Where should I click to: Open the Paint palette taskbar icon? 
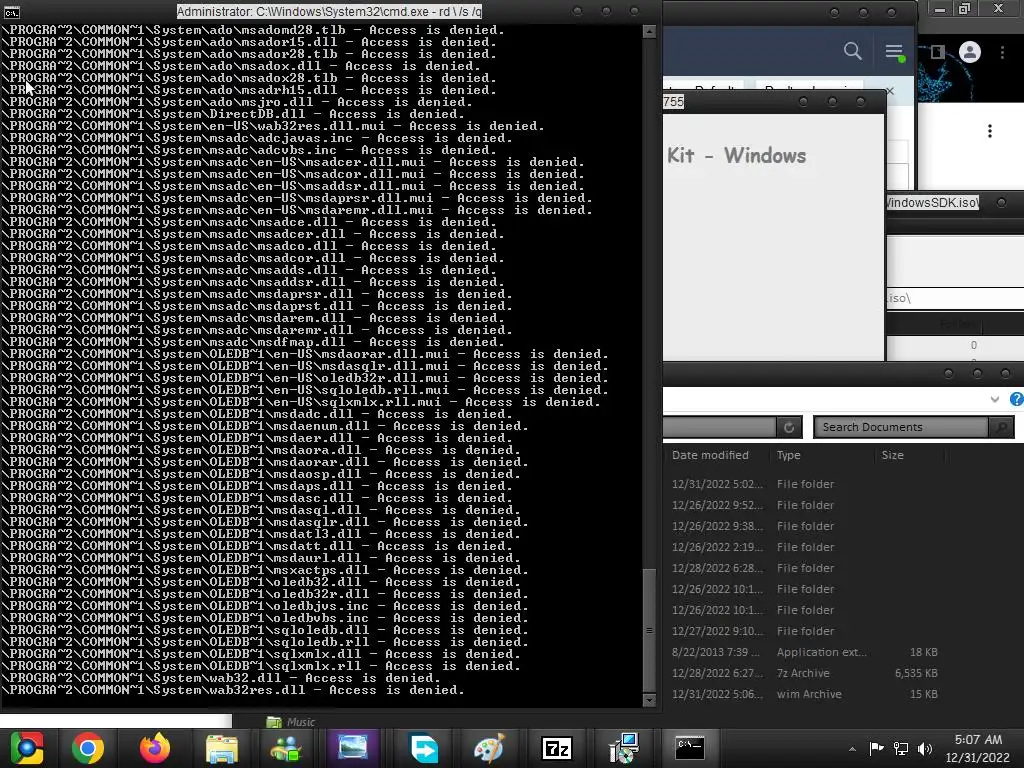[x=488, y=748]
